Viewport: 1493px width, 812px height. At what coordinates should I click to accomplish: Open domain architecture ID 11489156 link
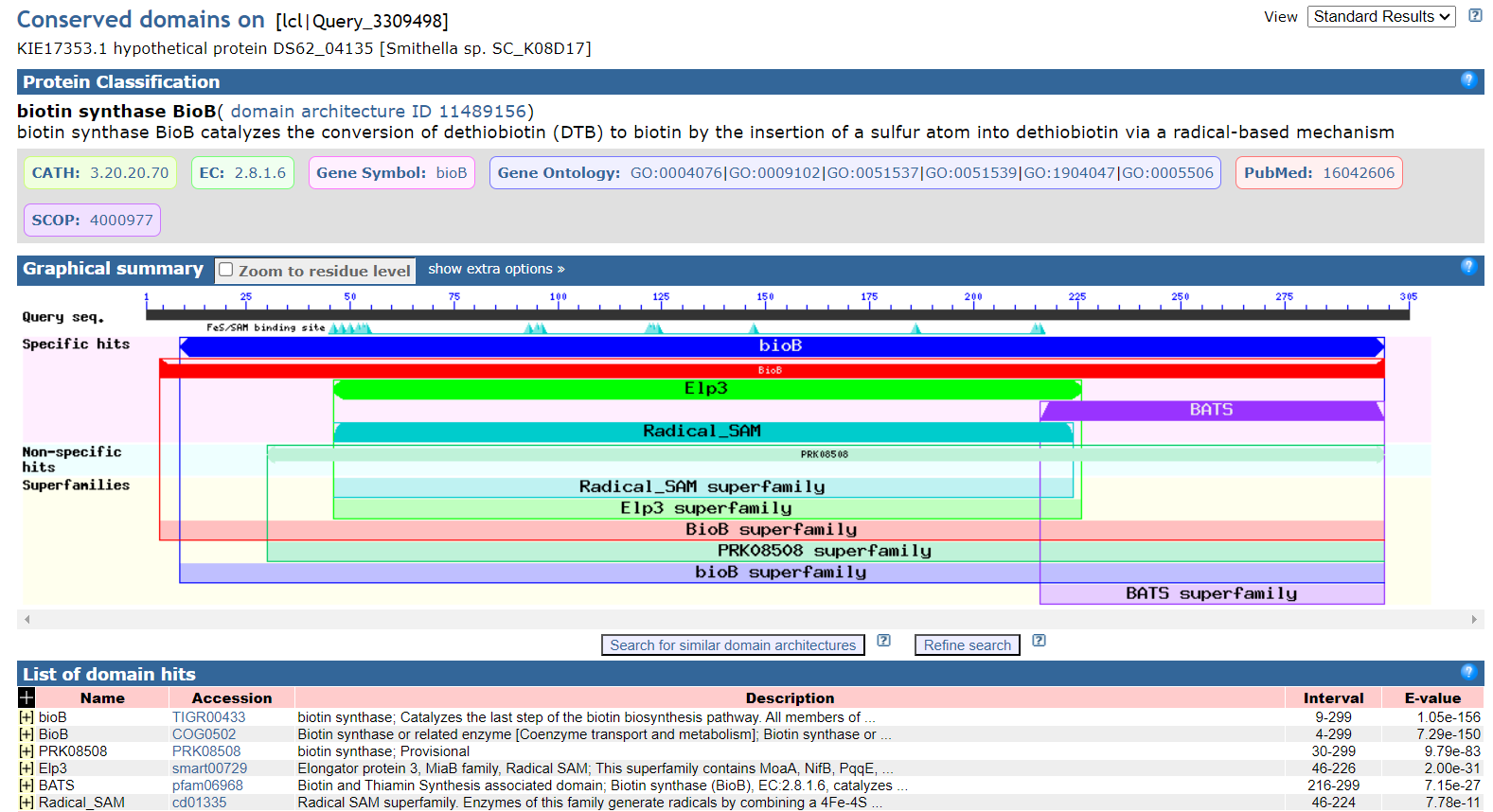click(x=379, y=112)
